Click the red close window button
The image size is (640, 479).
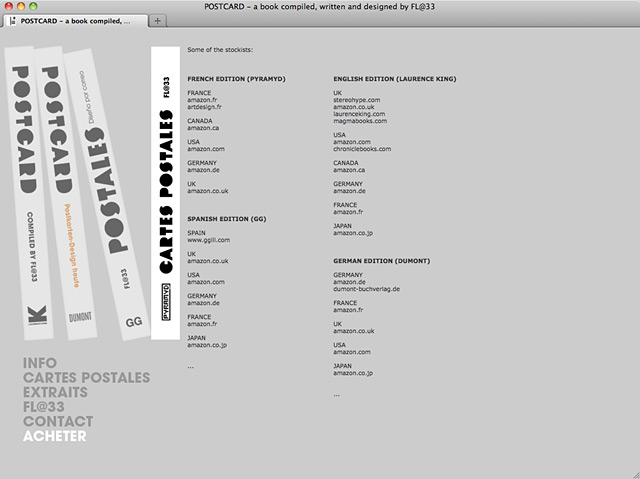click(9, 6)
